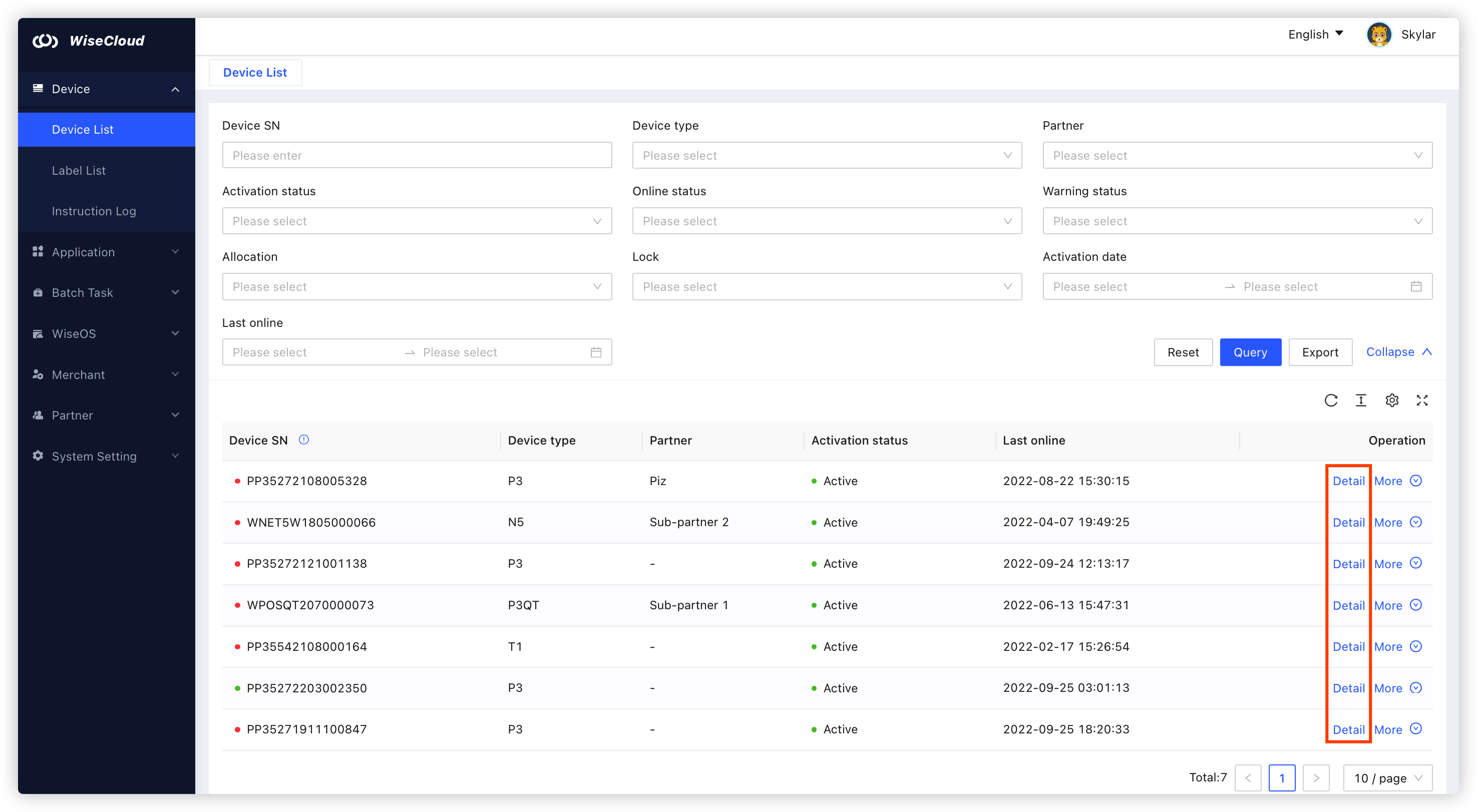Viewport: 1477px width, 812px height.
Task: Click the table refresh icon
Action: [x=1331, y=400]
